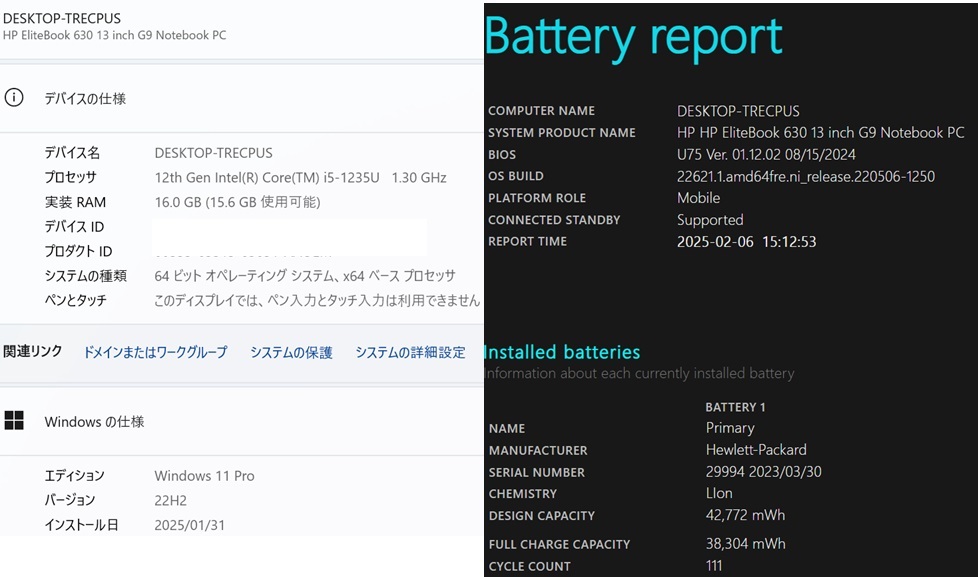978x577 pixels.
Task: Select the デバイスの仕様 section header
Action: click(x=85, y=99)
